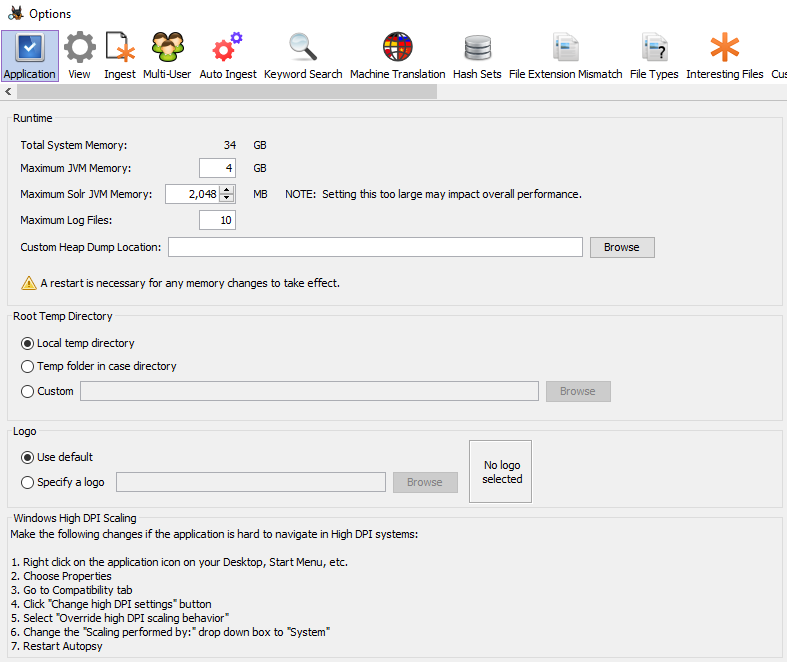Enable the Specify a logo option
Viewport: 787px width, 668px height.
(x=28, y=483)
